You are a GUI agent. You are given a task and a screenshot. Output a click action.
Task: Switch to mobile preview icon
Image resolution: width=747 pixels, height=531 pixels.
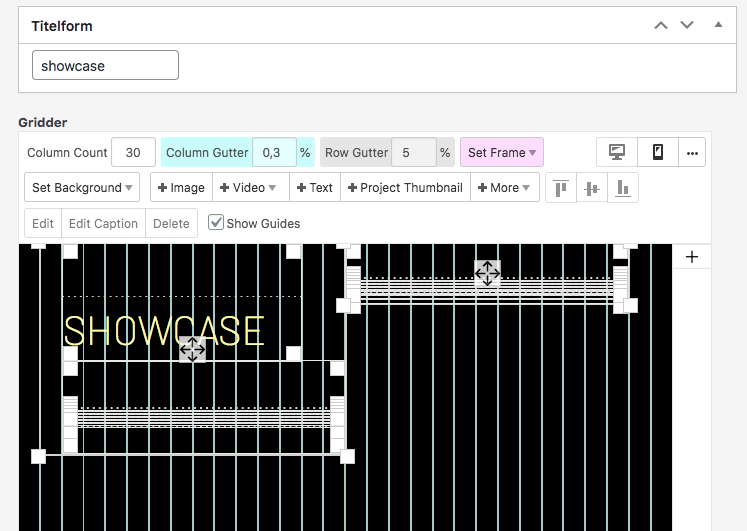click(658, 152)
